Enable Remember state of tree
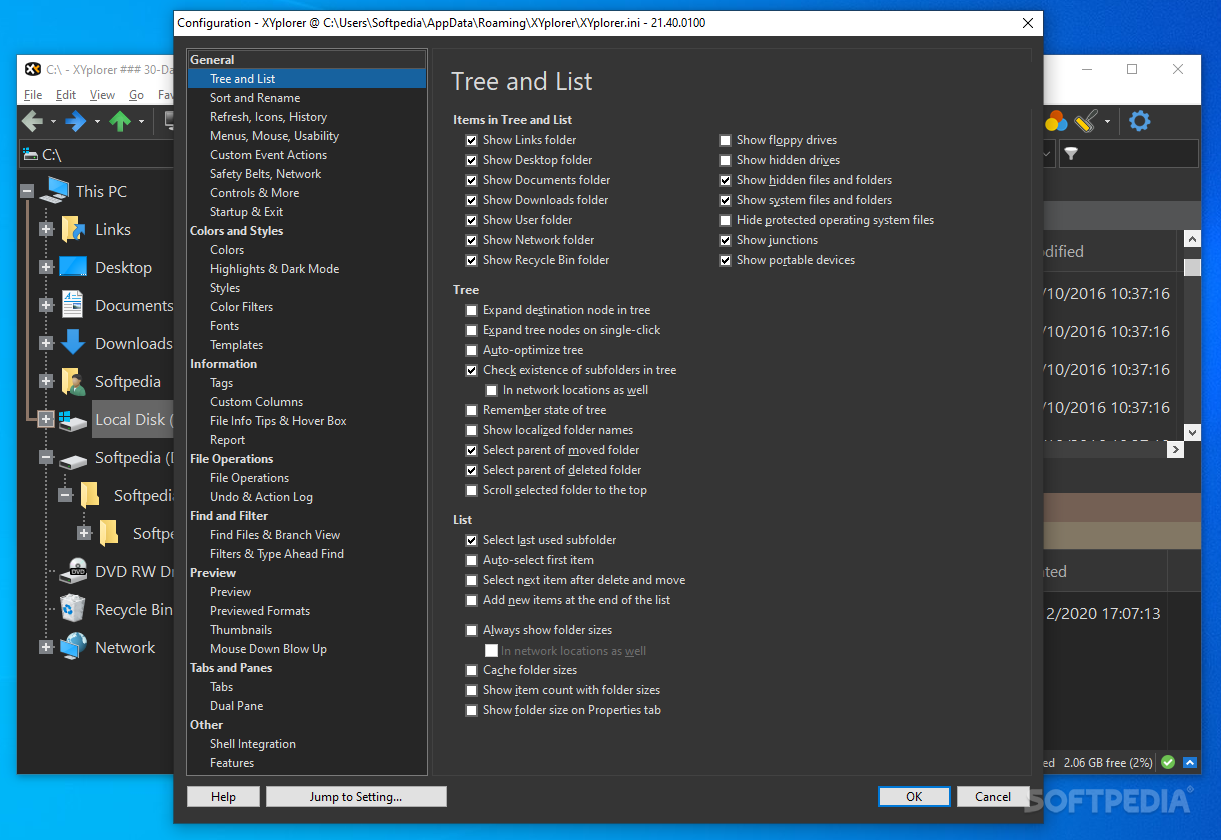Screen dimensions: 1221x840 point(472,410)
